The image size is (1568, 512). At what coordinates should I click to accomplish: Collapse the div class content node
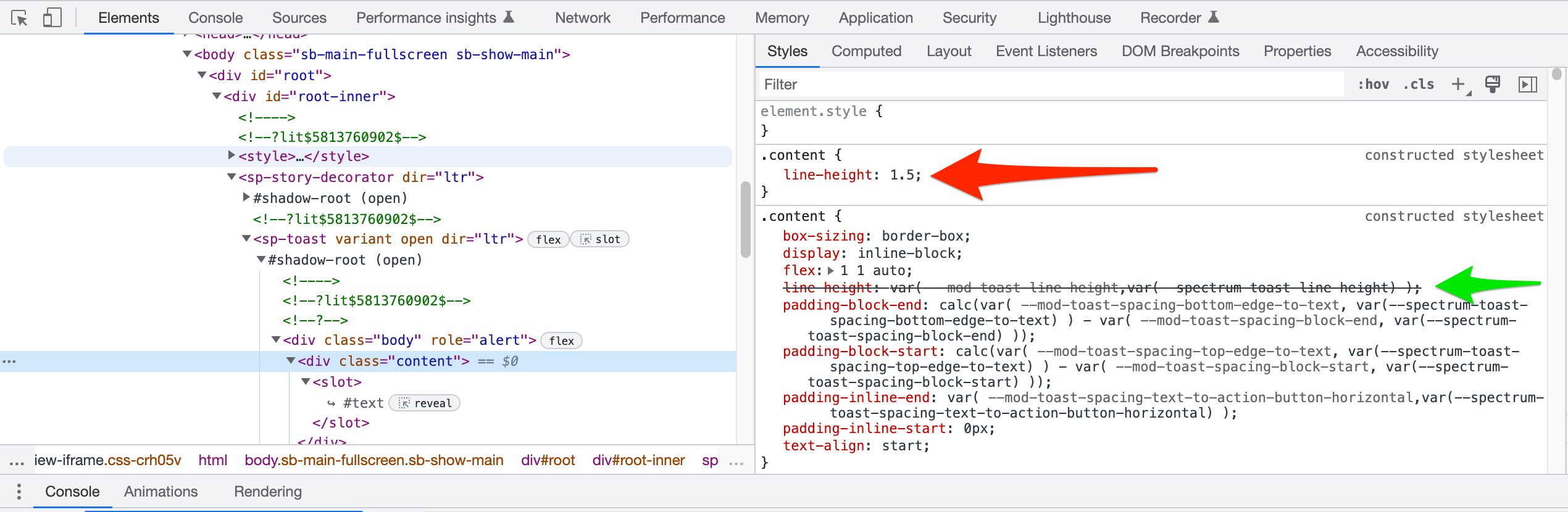[291, 361]
